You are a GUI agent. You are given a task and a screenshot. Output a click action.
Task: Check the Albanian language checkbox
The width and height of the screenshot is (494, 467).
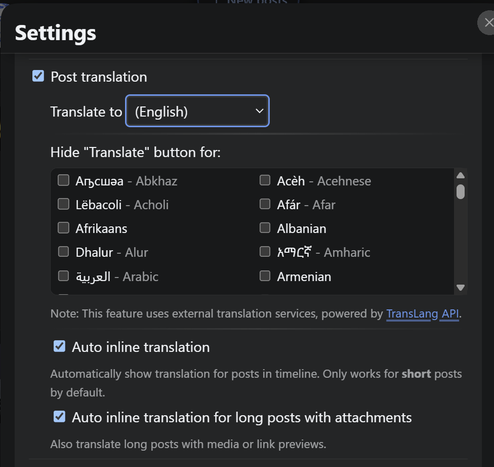tap(265, 228)
